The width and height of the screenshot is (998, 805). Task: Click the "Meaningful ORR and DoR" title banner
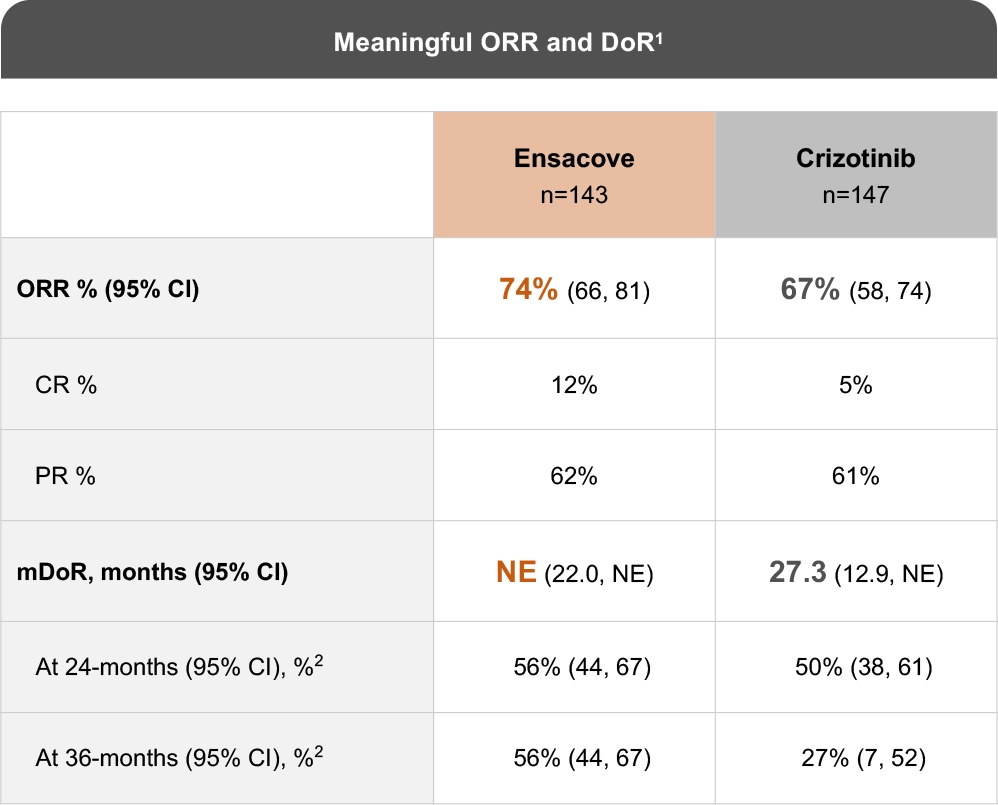498,42
